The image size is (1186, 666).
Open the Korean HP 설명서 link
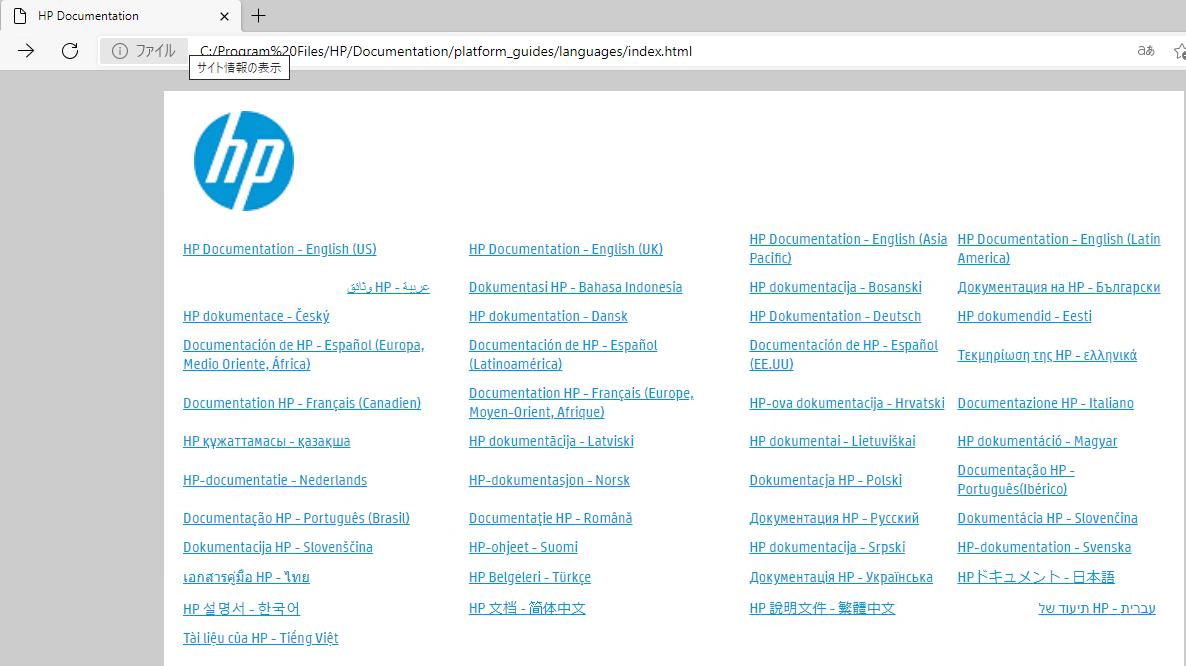pos(241,609)
